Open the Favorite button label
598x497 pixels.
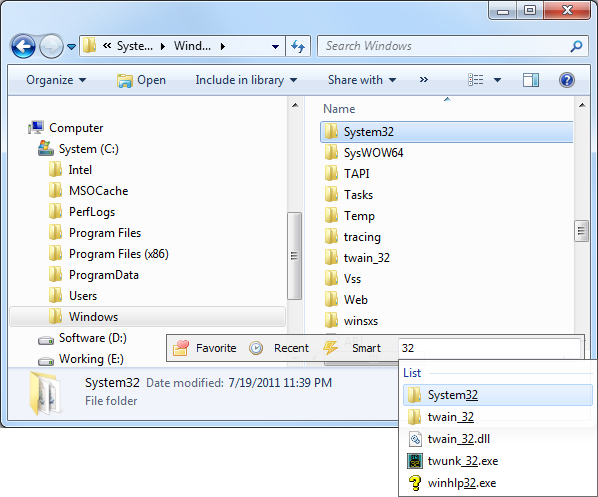point(216,348)
